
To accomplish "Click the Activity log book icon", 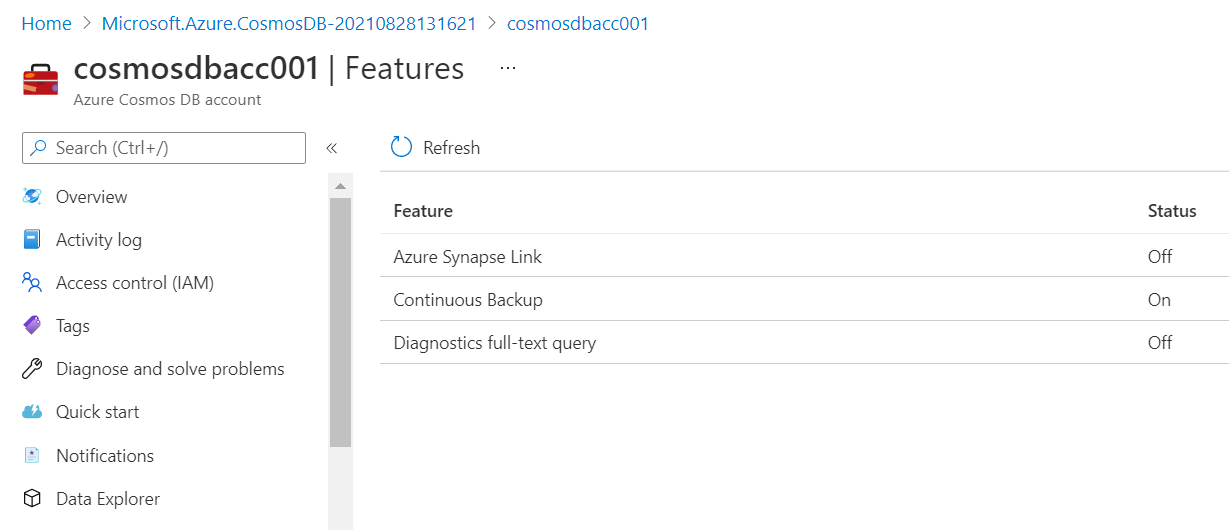I will pyautogui.click(x=32, y=240).
